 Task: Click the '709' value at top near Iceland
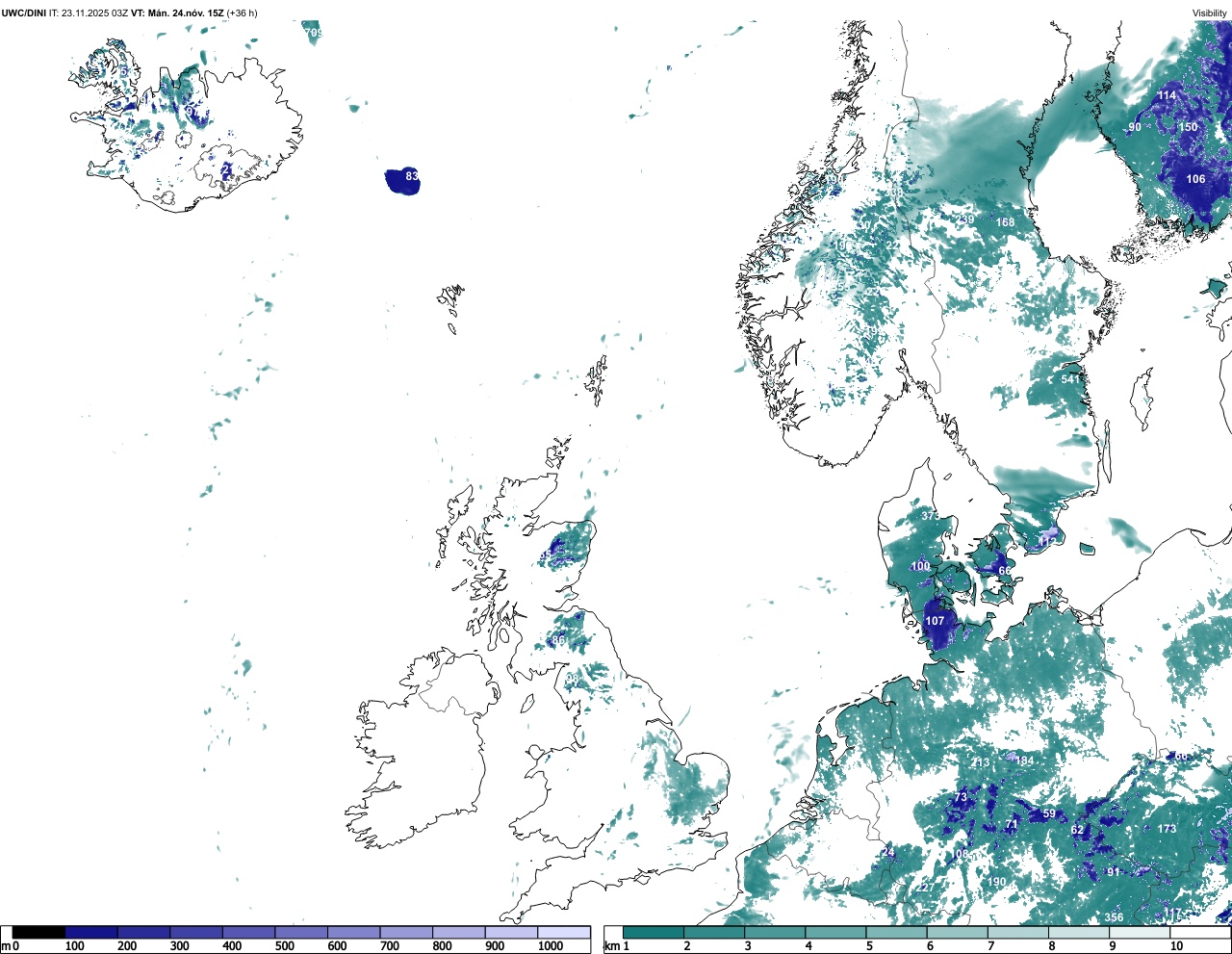313,33
